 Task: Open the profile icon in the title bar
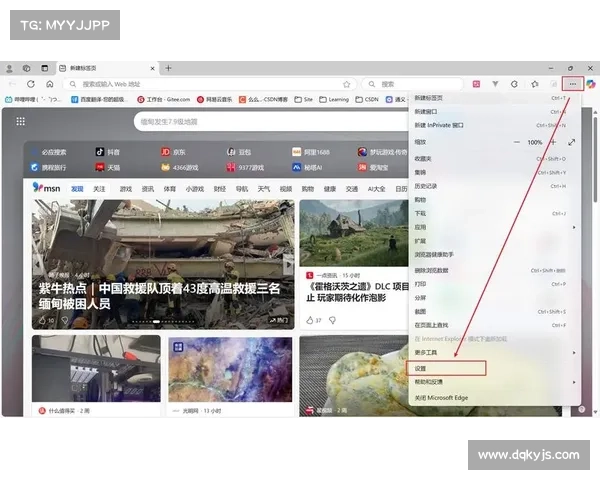tap(9, 69)
